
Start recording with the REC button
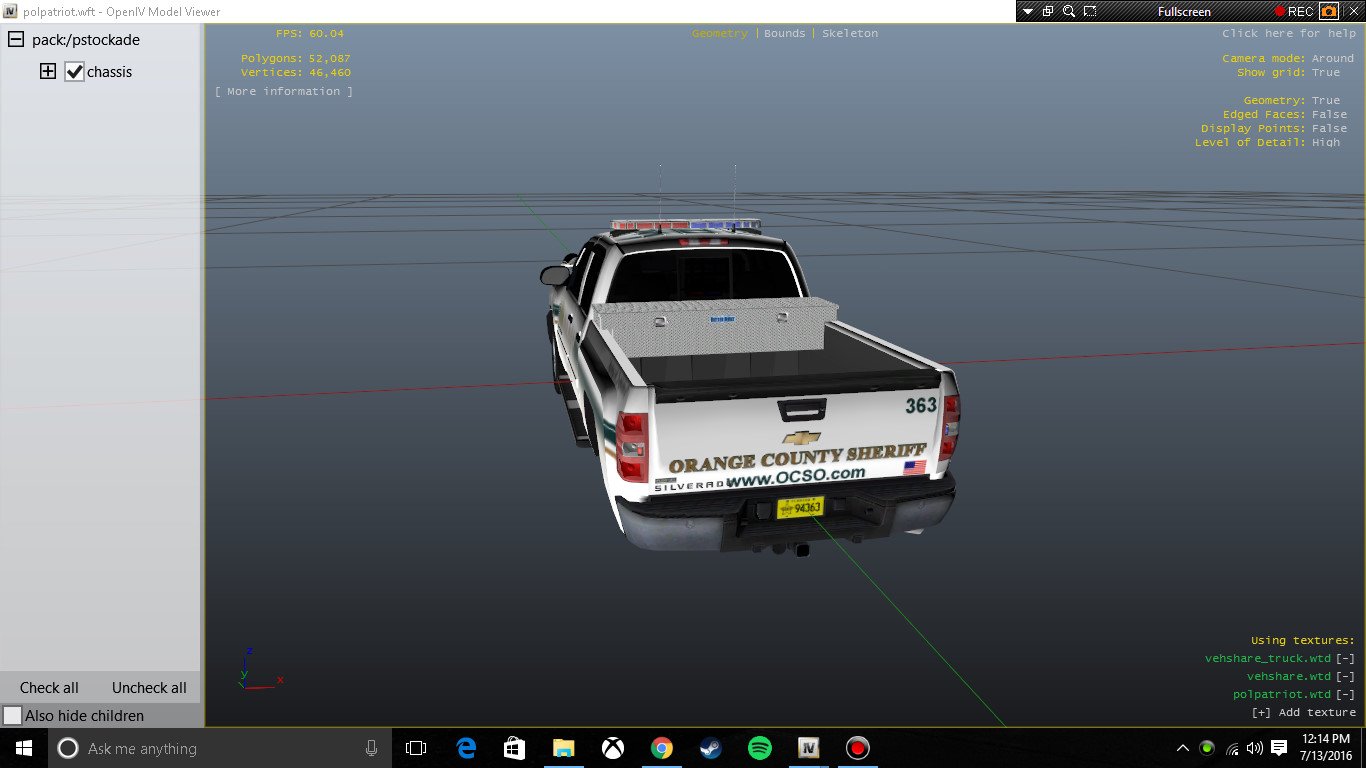pyautogui.click(x=1293, y=11)
